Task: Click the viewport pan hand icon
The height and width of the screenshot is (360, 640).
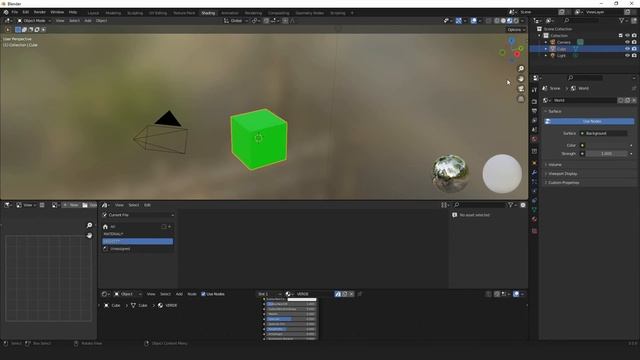Action: [x=521, y=79]
